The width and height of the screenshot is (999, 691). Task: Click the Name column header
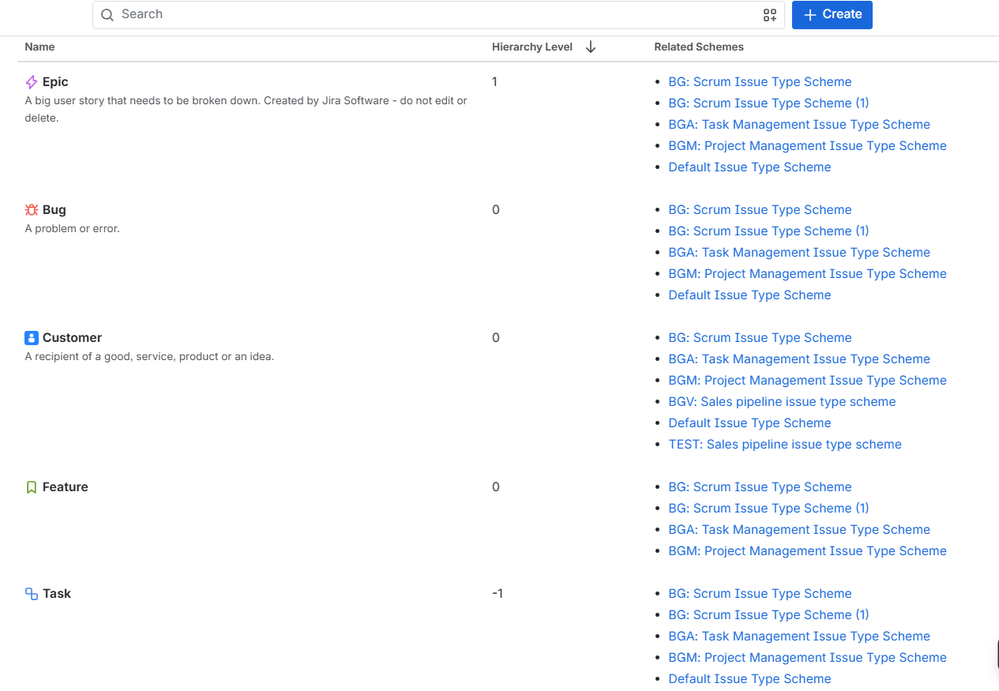pos(40,47)
